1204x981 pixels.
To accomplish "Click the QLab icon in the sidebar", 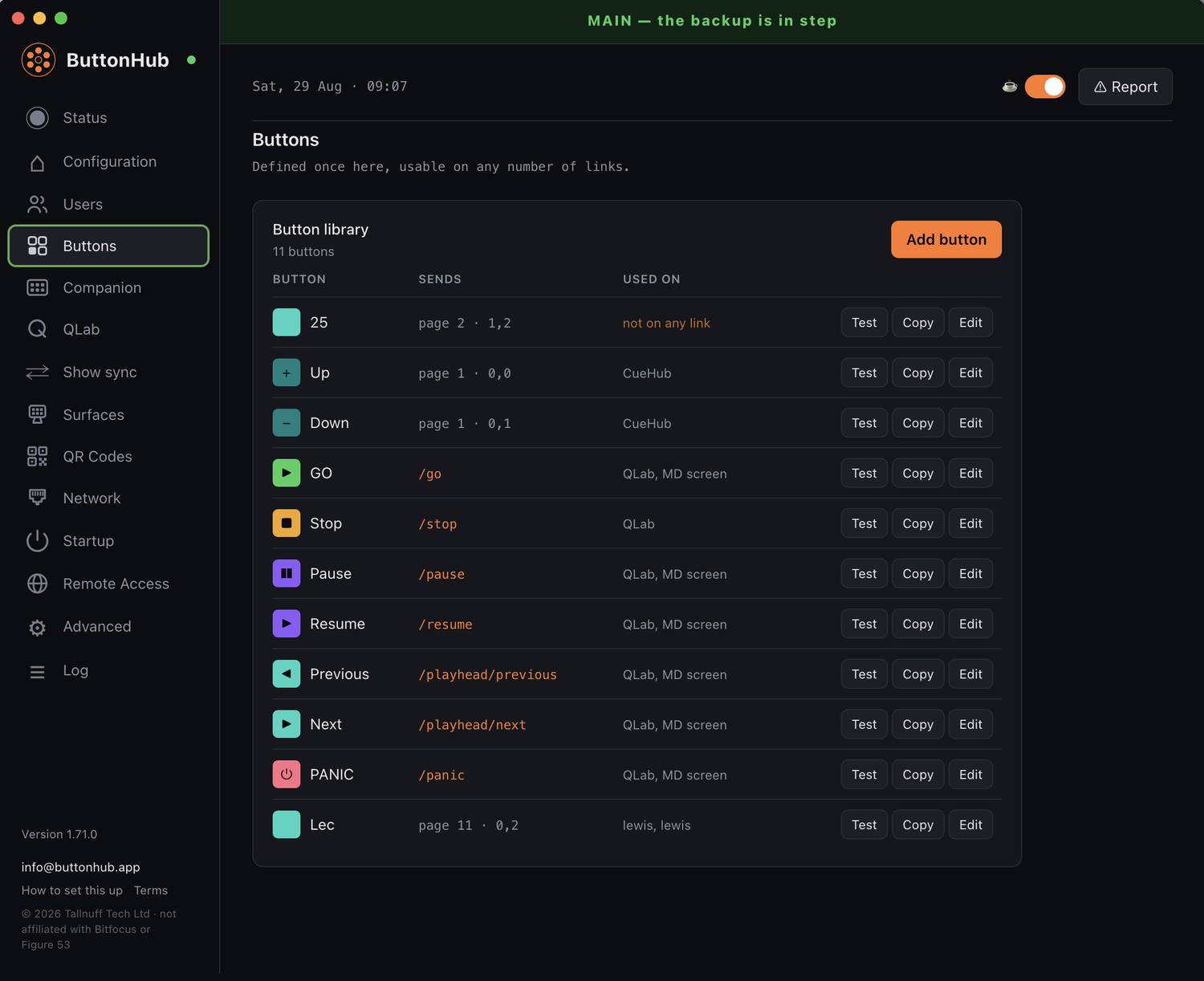I will (38, 329).
